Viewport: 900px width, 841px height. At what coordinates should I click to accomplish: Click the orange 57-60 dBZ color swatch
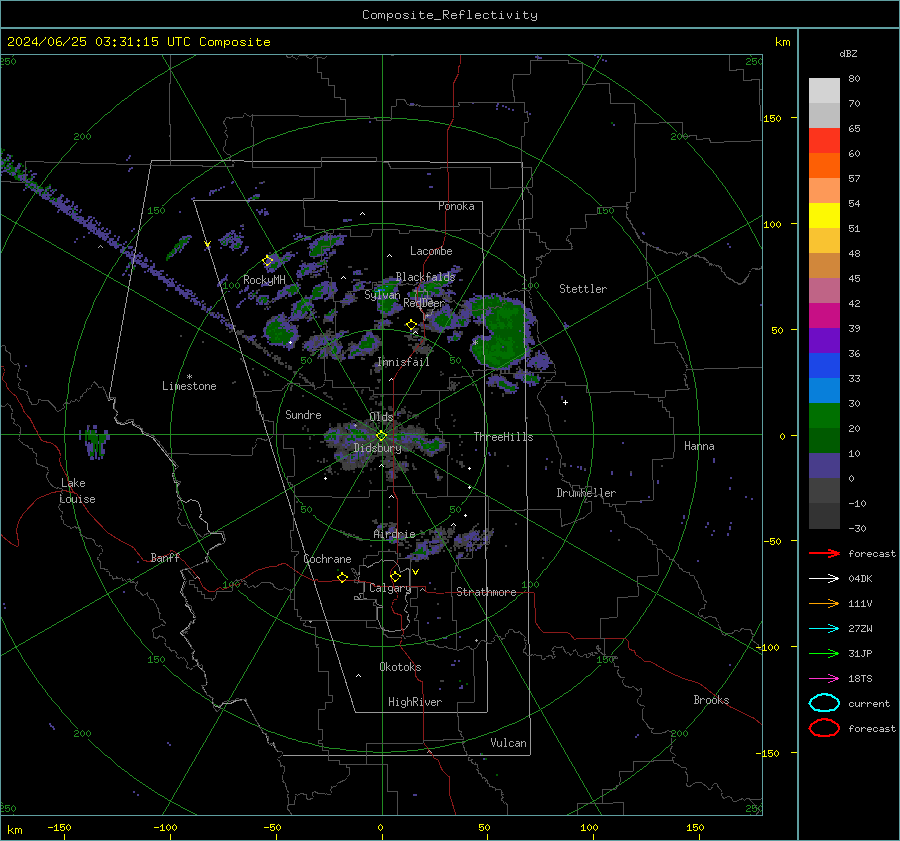[x=824, y=166]
